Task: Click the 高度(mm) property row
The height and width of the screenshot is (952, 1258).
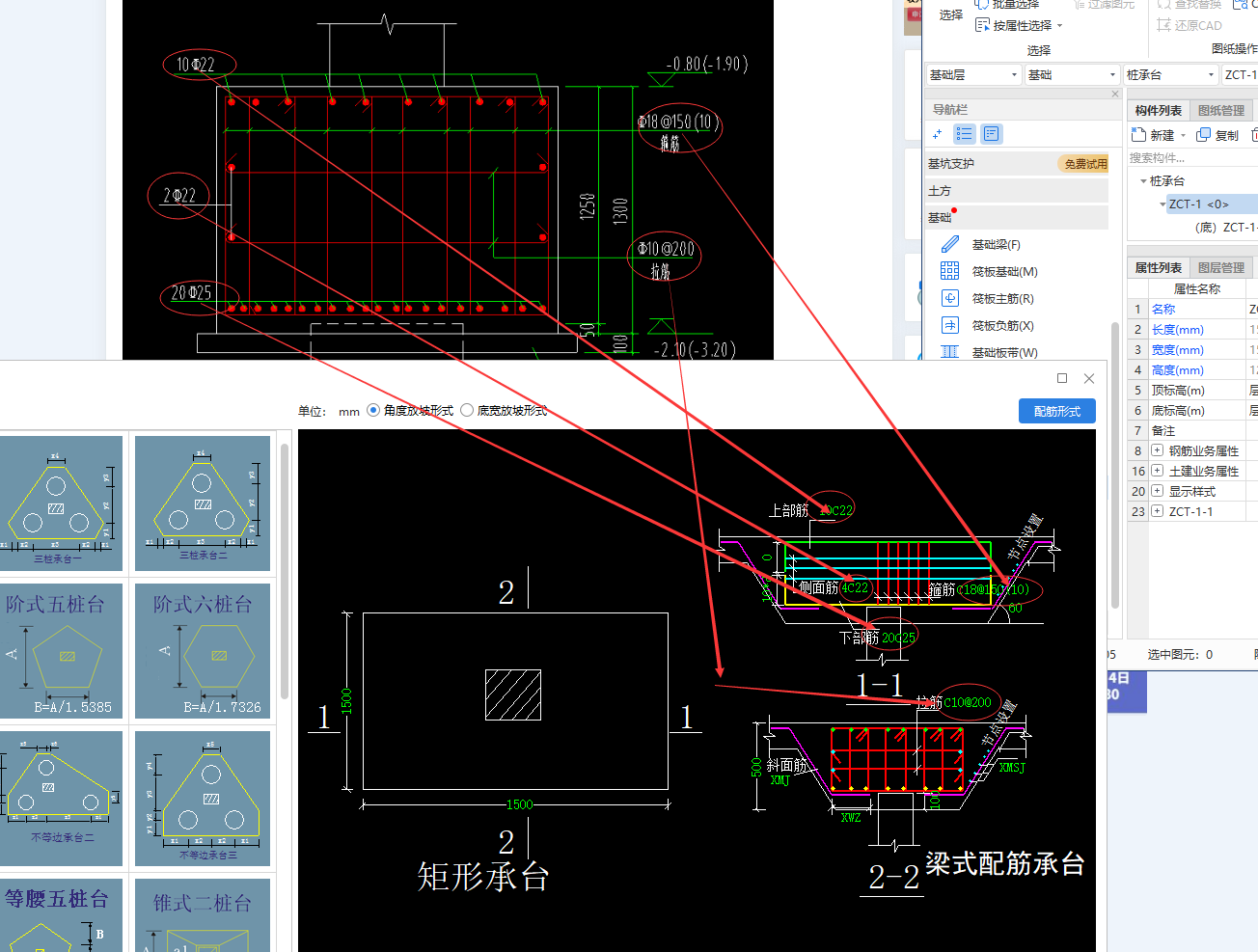Action: click(x=1192, y=369)
